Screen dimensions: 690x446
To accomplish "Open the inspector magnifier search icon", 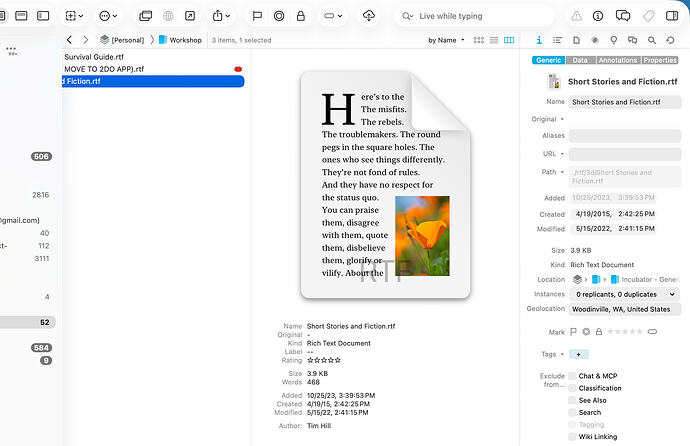I will pos(652,40).
